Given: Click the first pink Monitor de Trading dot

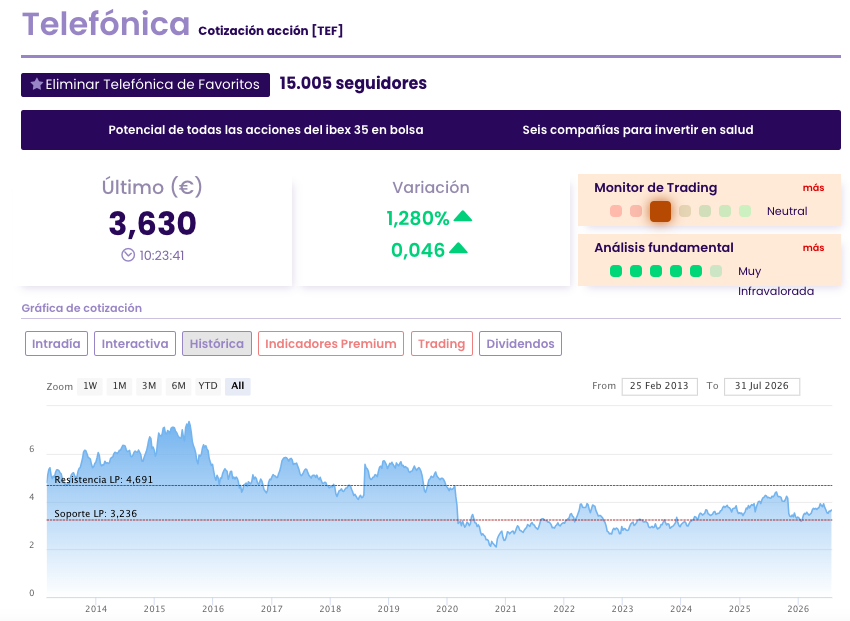Looking at the screenshot, I should tap(616, 211).
